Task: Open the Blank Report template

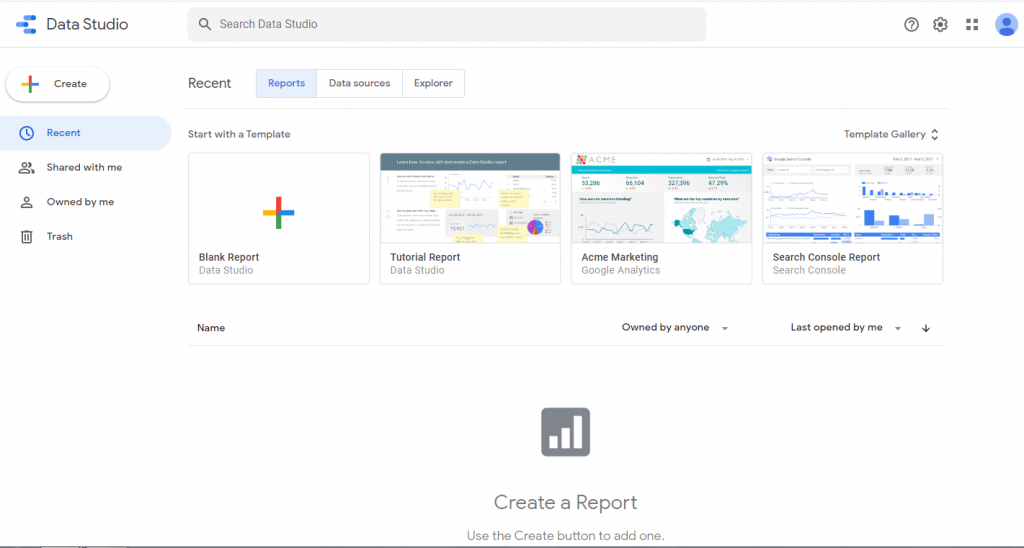Action: click(279, 218)
